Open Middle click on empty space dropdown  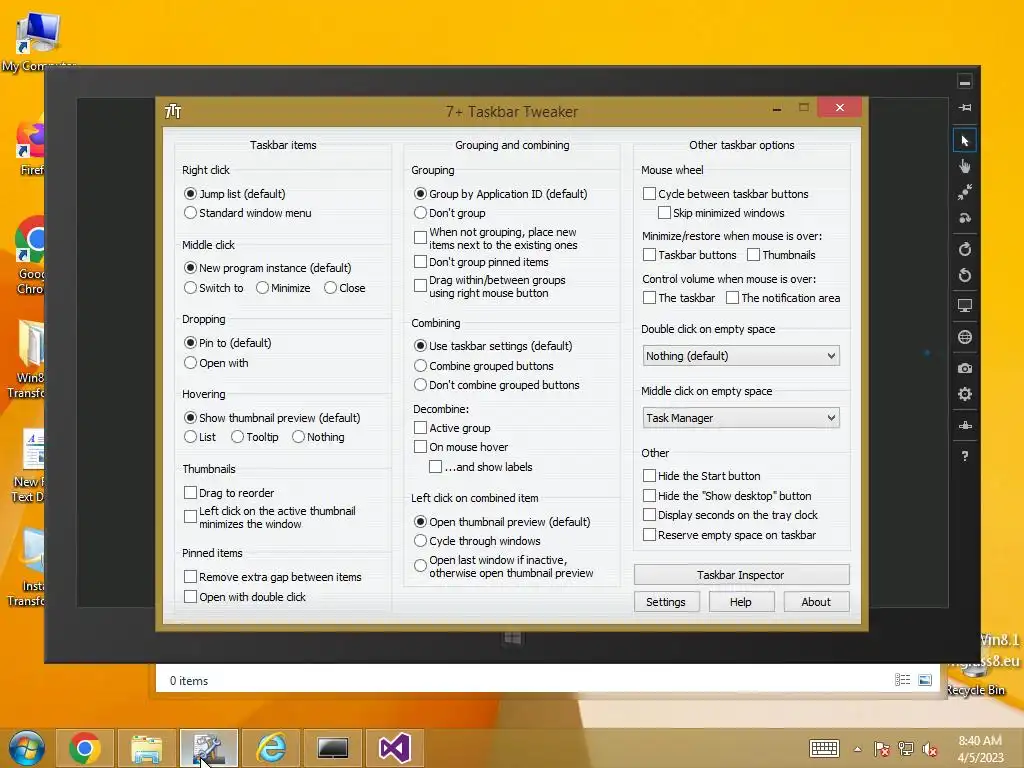pos(741,418)
